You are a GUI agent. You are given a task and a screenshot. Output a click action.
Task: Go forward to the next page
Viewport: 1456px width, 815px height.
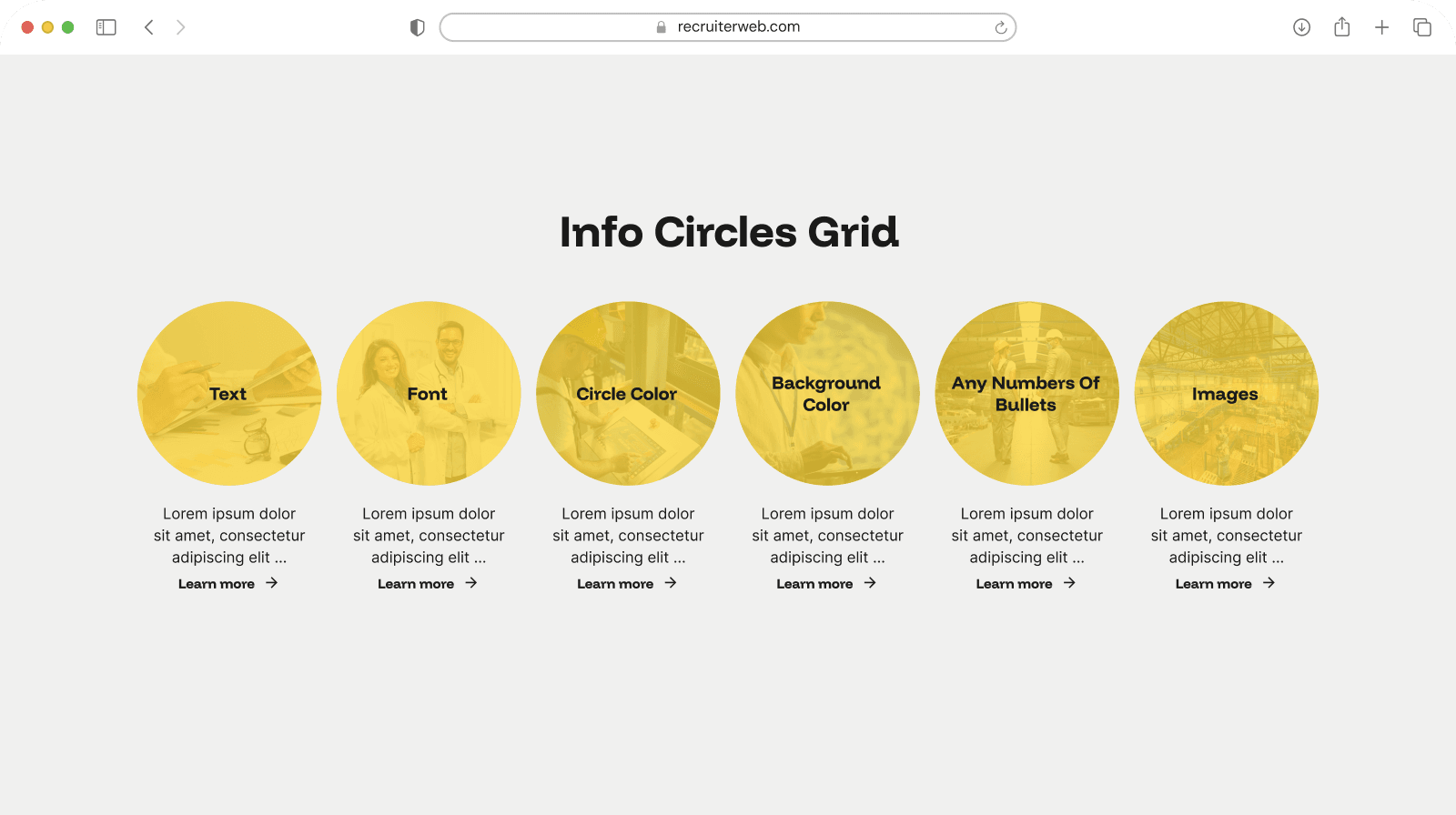pyautogui.click(x=180, y=27)
